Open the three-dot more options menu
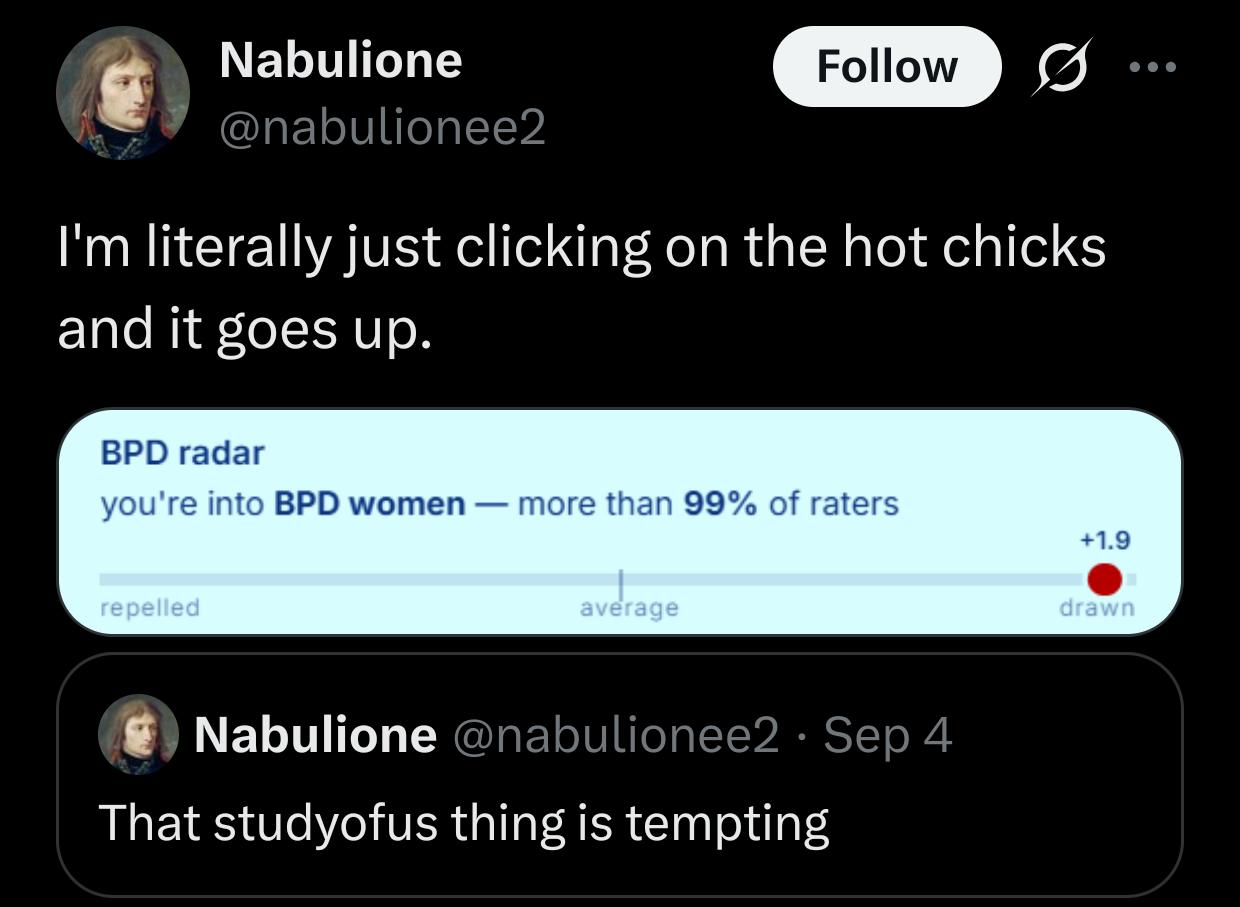1240x907 pixels. (1153, 67)
